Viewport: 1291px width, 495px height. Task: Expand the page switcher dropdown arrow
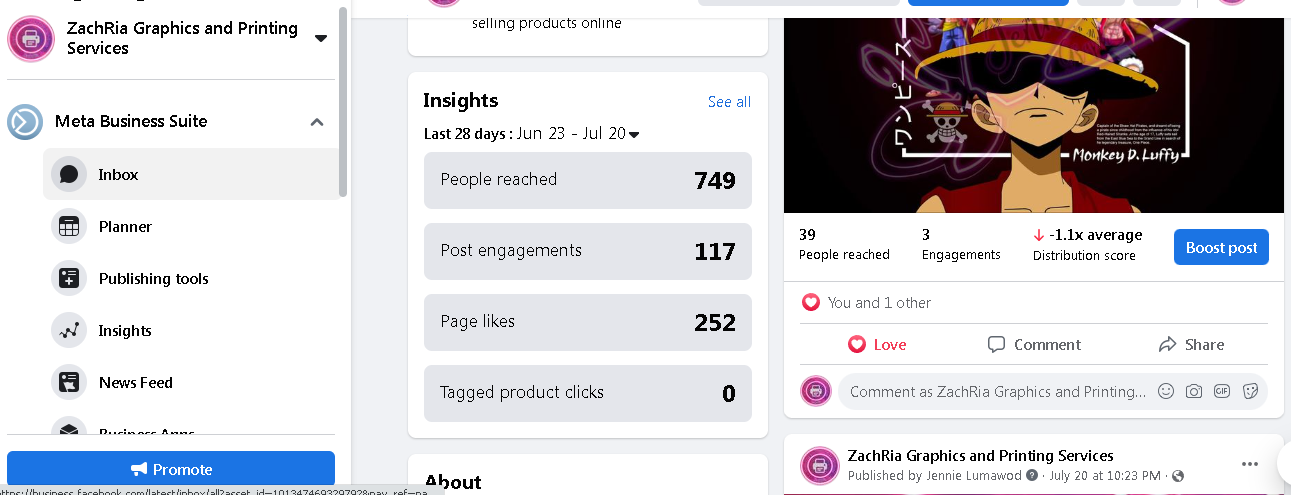(x=321, y=38)
